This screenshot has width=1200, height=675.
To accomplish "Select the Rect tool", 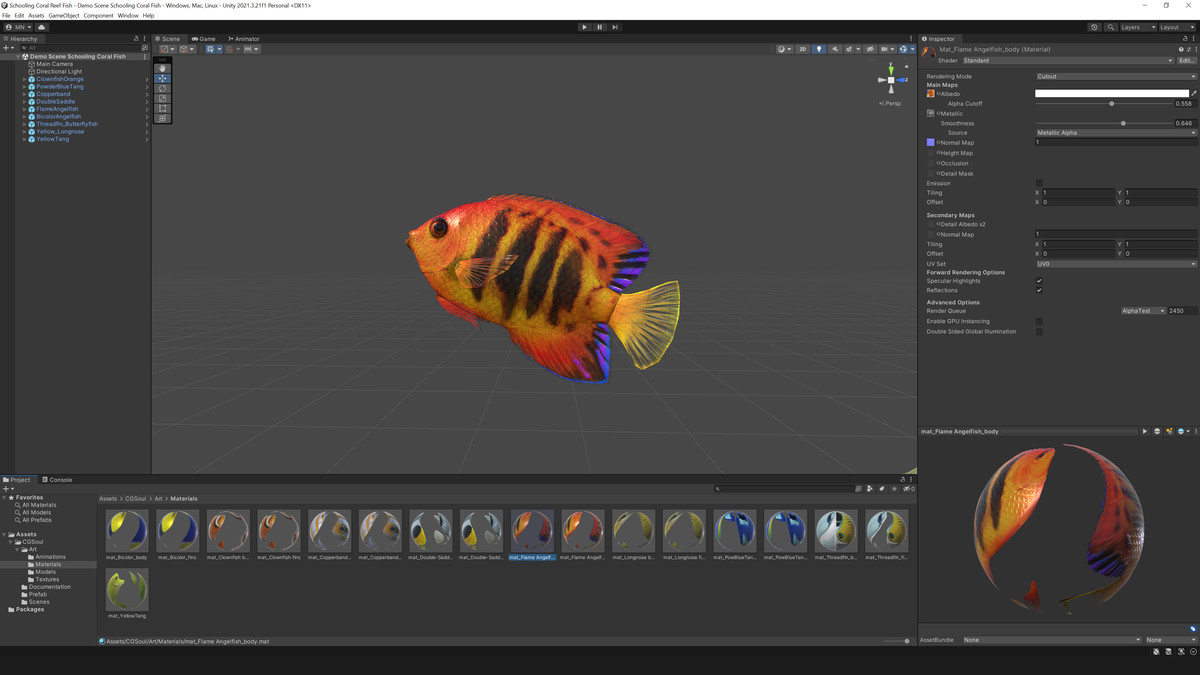I will tap(162, 108).
